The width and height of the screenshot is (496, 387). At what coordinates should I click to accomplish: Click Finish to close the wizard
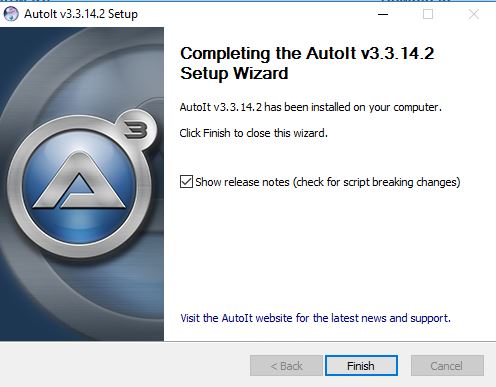tap(361, 366)
